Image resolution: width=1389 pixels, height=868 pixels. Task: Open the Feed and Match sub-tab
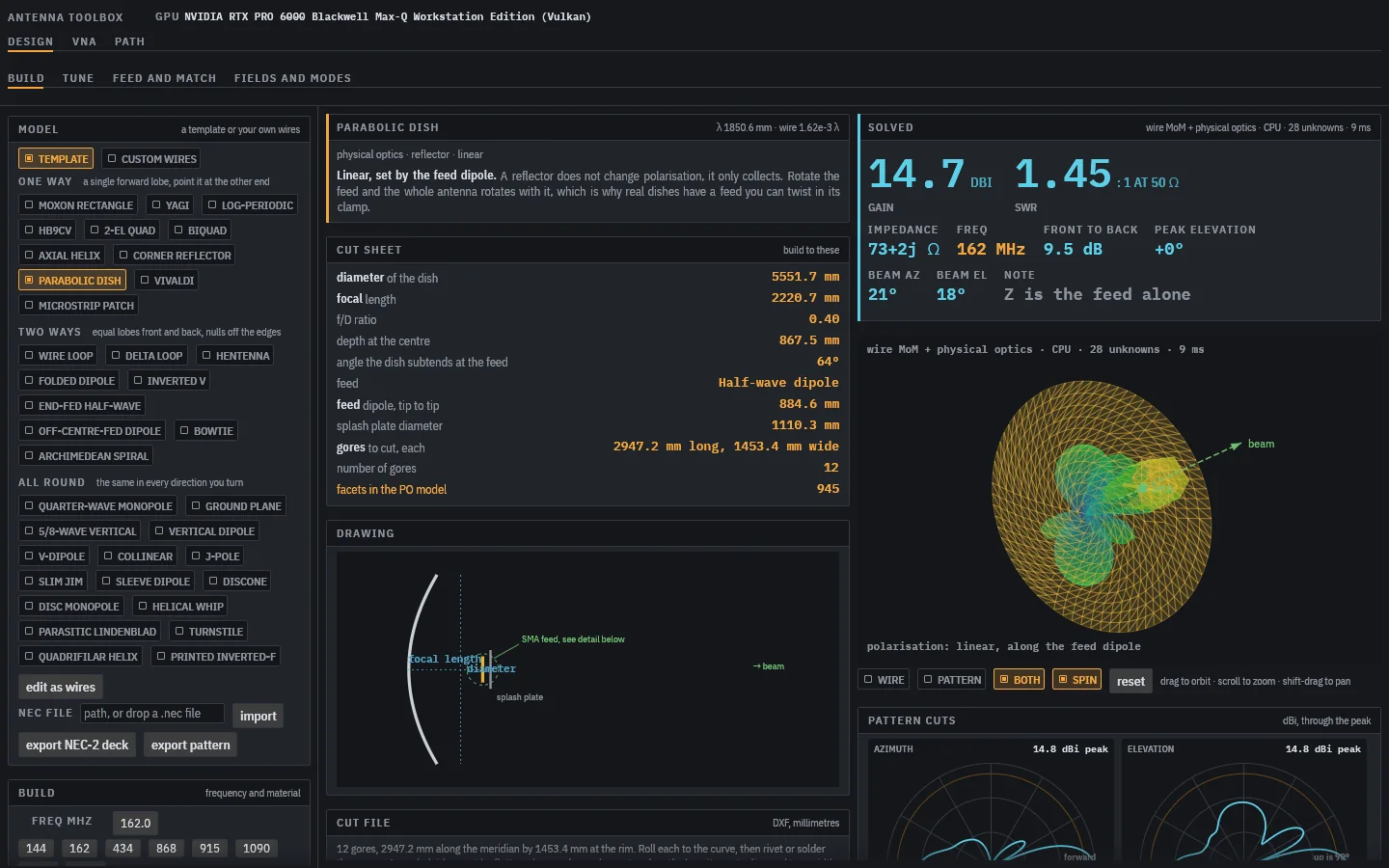point(164,78)
